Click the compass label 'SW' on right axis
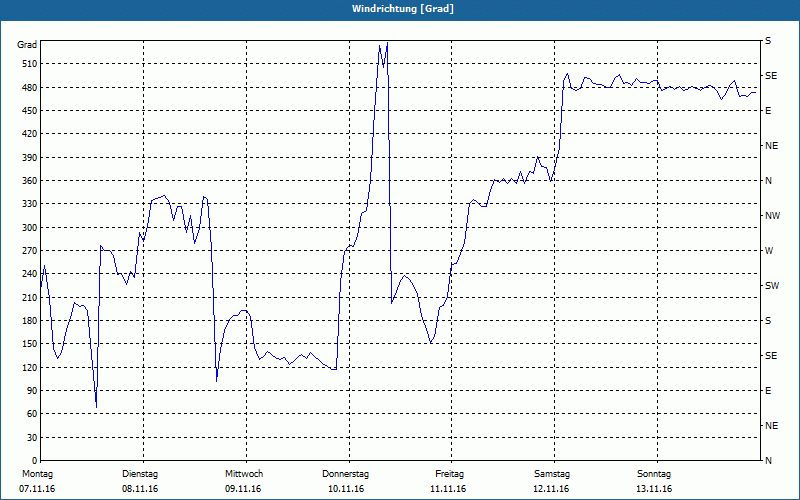This screenshot has height=500, width=800. [x=772, y=286]
